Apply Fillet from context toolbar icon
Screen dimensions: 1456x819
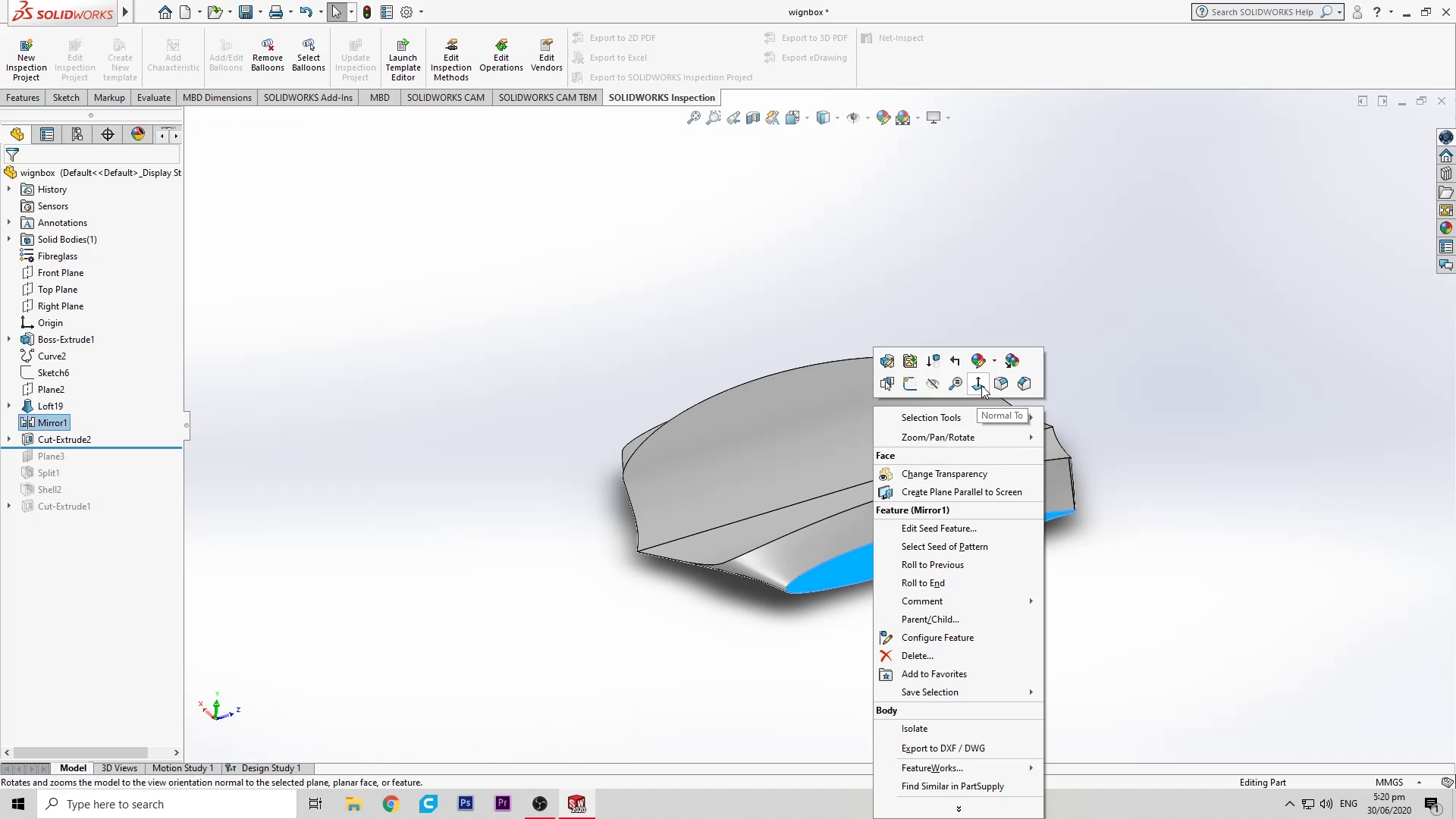pyautogui.click(x=1001, y=384)
